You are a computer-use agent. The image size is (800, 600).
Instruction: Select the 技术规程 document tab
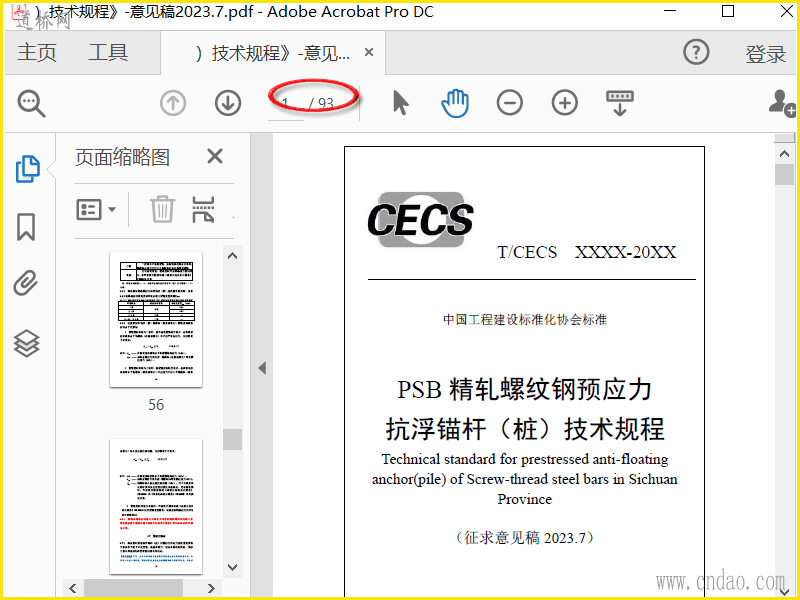tap(272, 53)
